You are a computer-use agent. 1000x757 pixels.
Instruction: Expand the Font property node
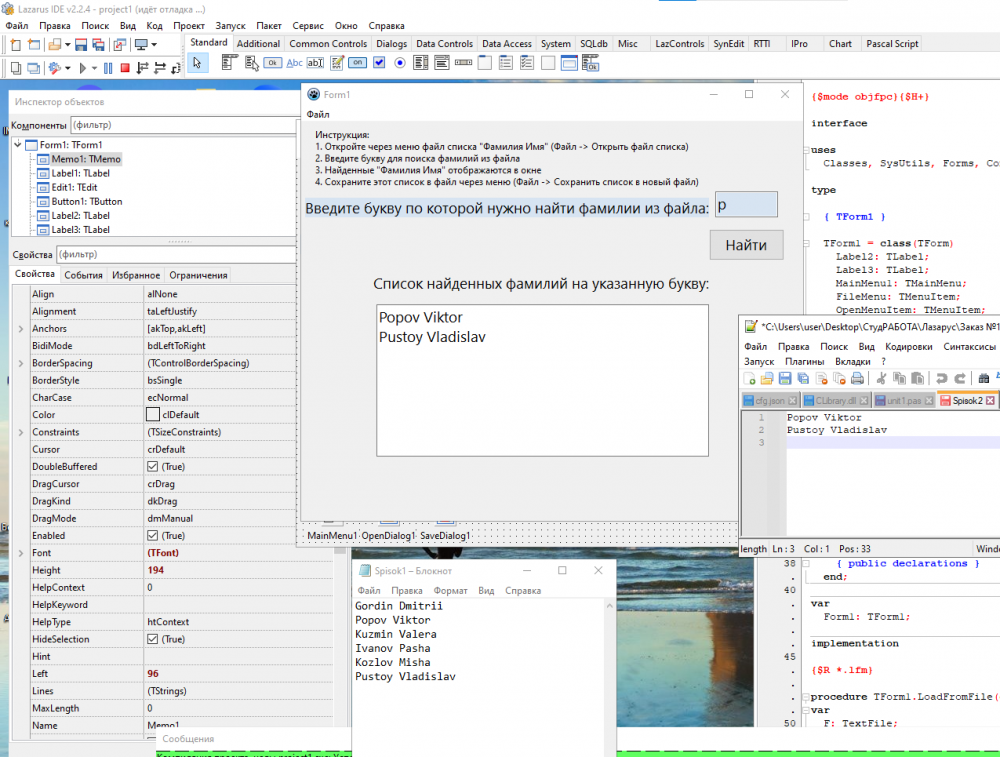pos(21,553)
